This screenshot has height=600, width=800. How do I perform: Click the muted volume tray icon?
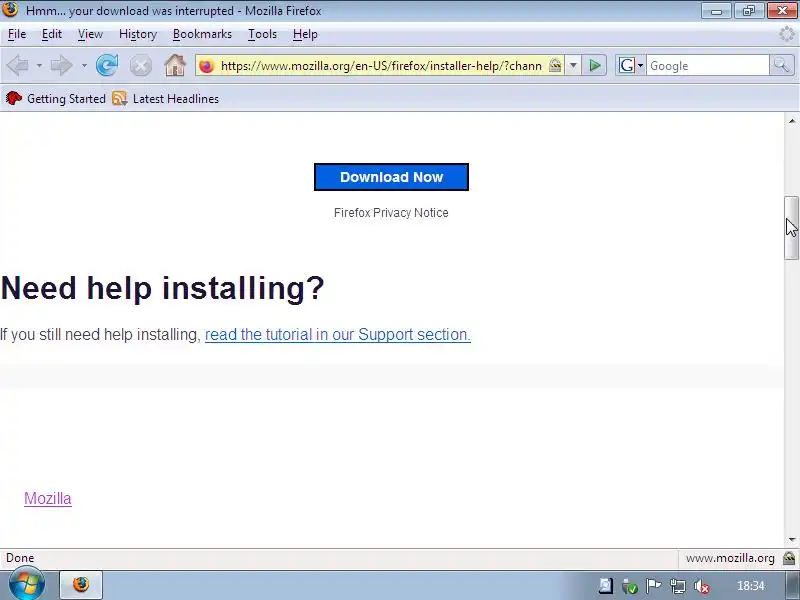[702, 586]
